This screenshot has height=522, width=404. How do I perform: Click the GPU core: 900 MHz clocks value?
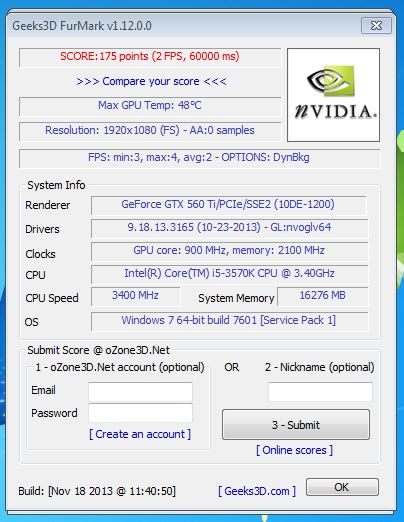point(229,251)
